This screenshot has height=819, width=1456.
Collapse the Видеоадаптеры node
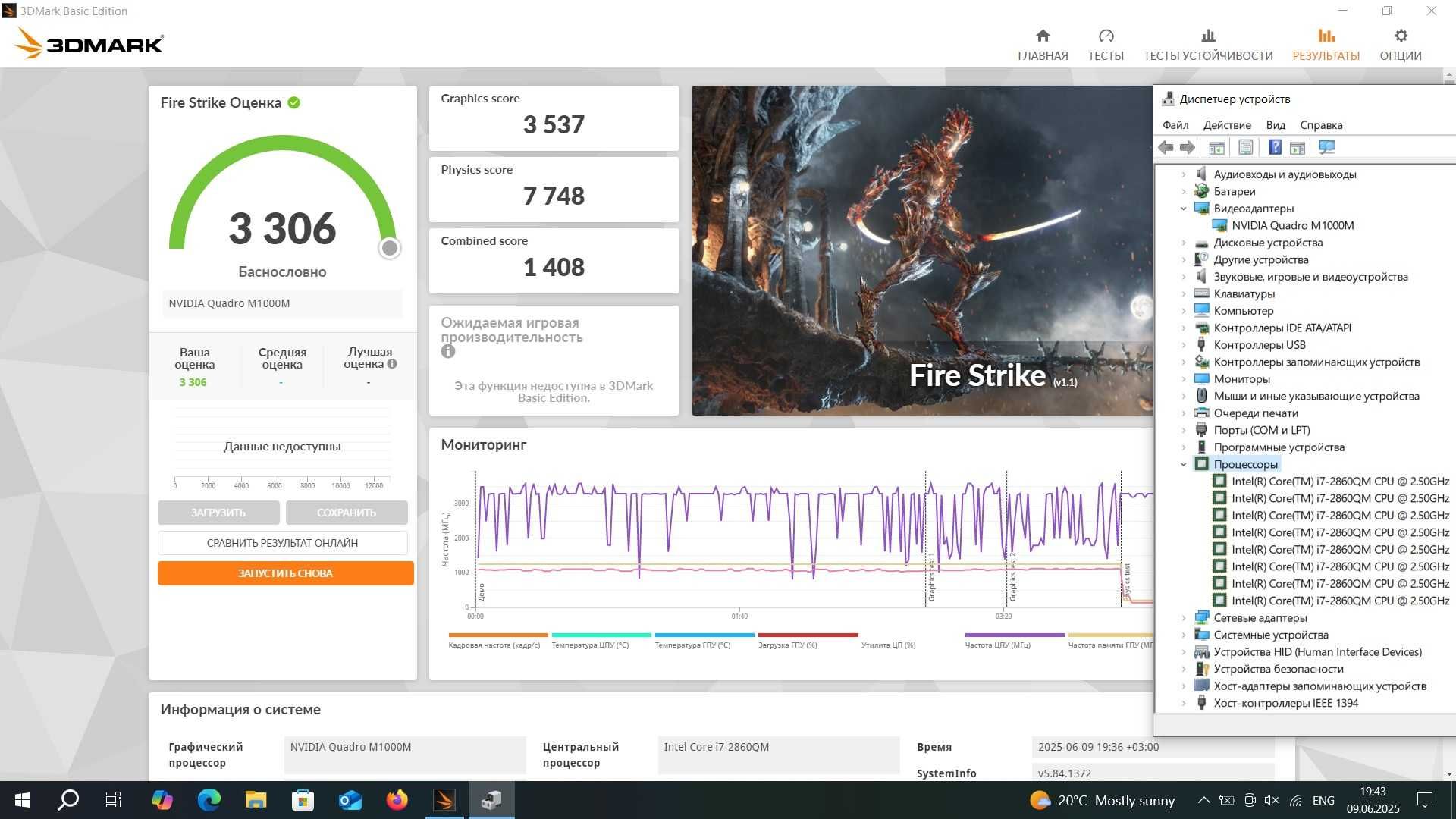pos(1184,209)
